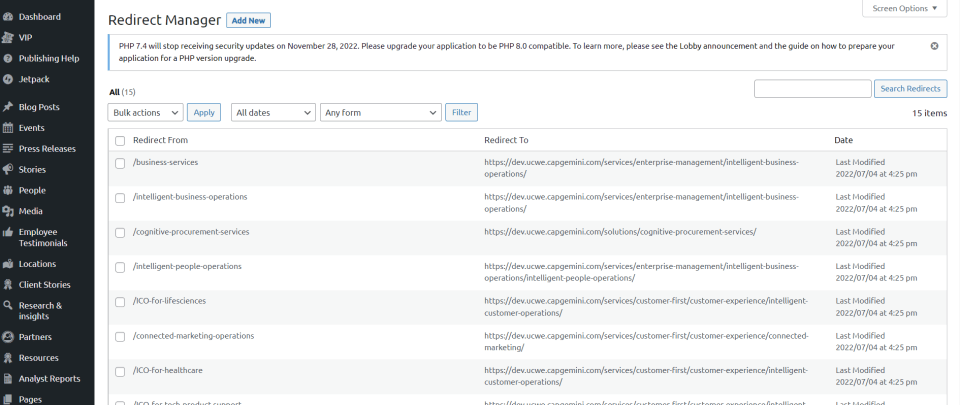Check the /business-services redirect row
Image resolution: width=960 pixels, height=405 pixels.
[120, 163]
